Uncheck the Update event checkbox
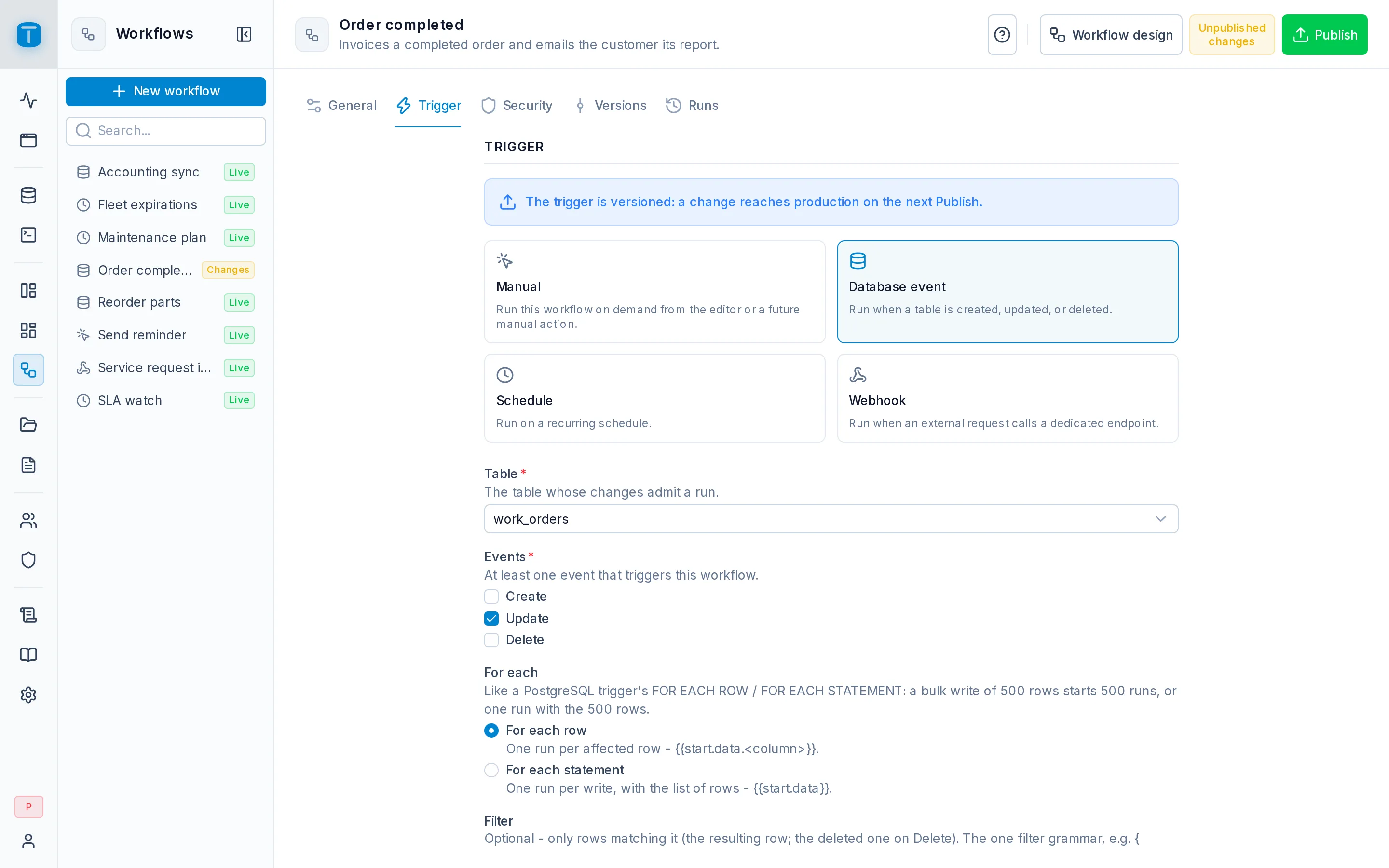The height and width of the screenshot is (868, 1389). click(x=491, y=618)
